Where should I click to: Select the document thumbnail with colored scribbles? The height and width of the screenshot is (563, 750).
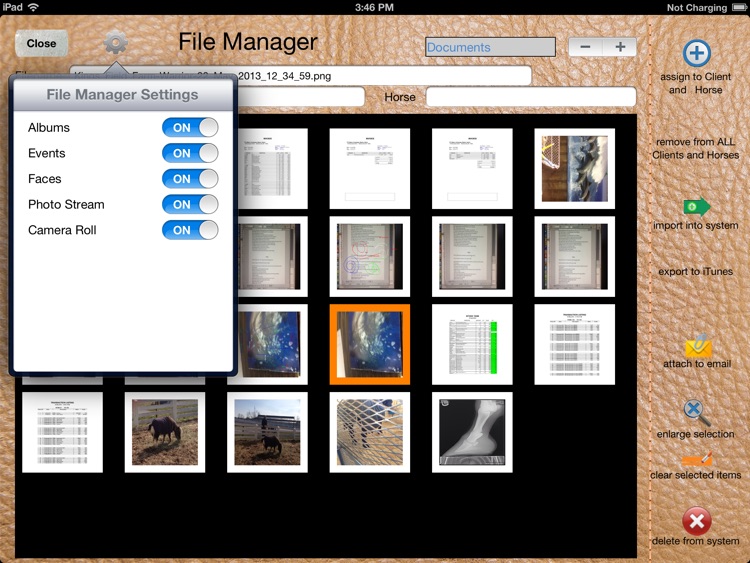click(x=370, y=256)
